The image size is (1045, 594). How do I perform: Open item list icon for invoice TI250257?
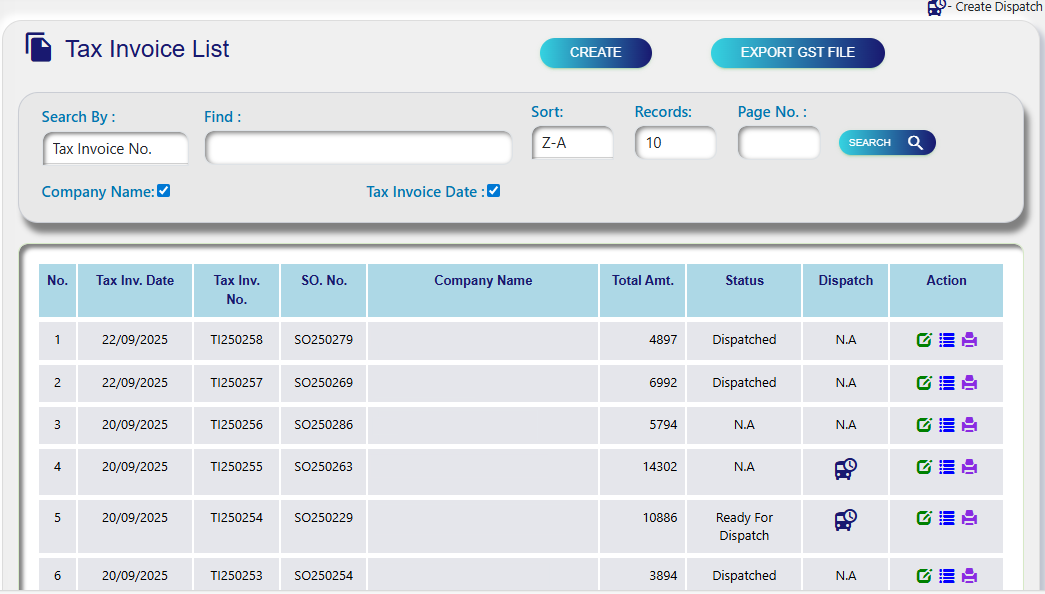click(x=946, y=382)
